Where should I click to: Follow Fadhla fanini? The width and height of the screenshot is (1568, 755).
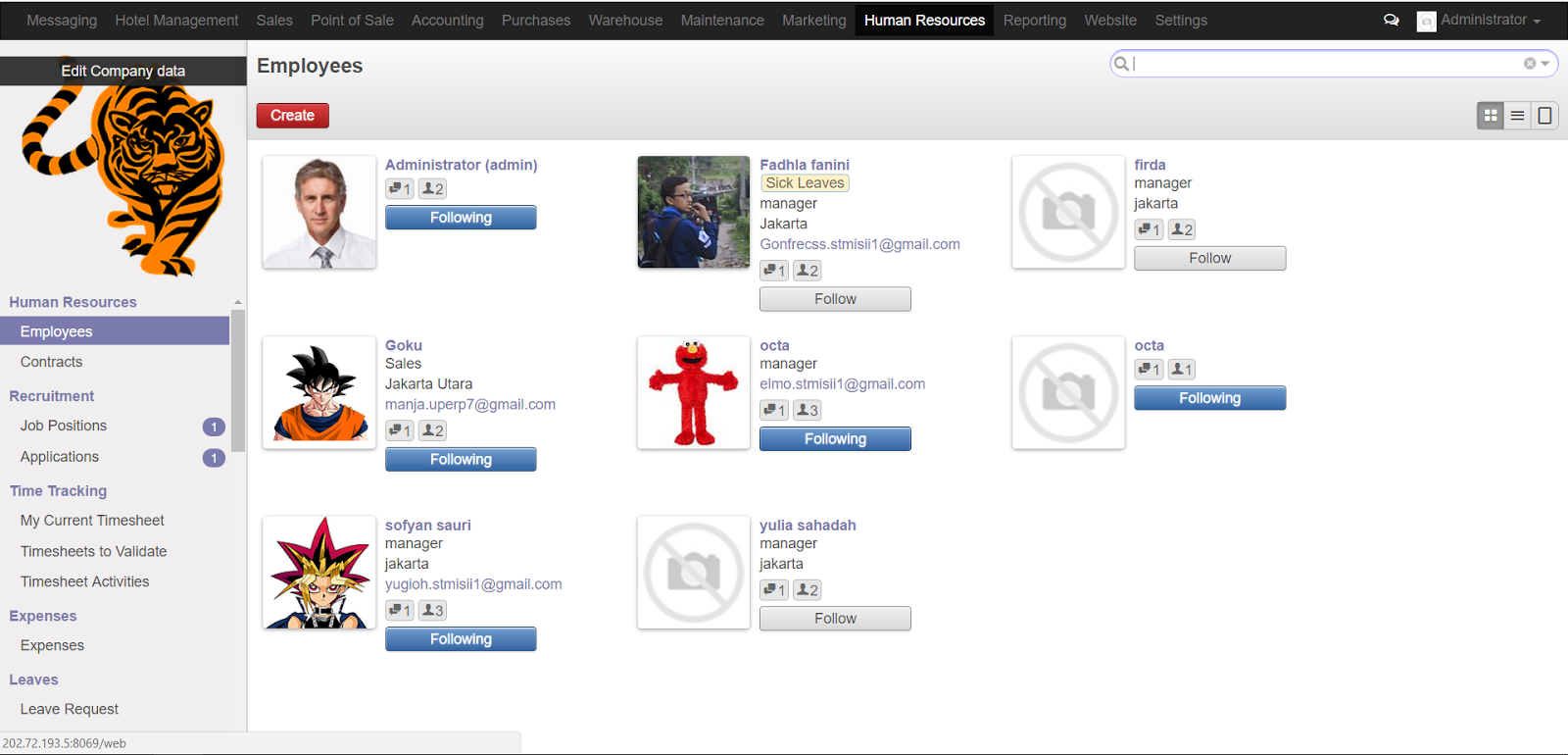[835, 299]
